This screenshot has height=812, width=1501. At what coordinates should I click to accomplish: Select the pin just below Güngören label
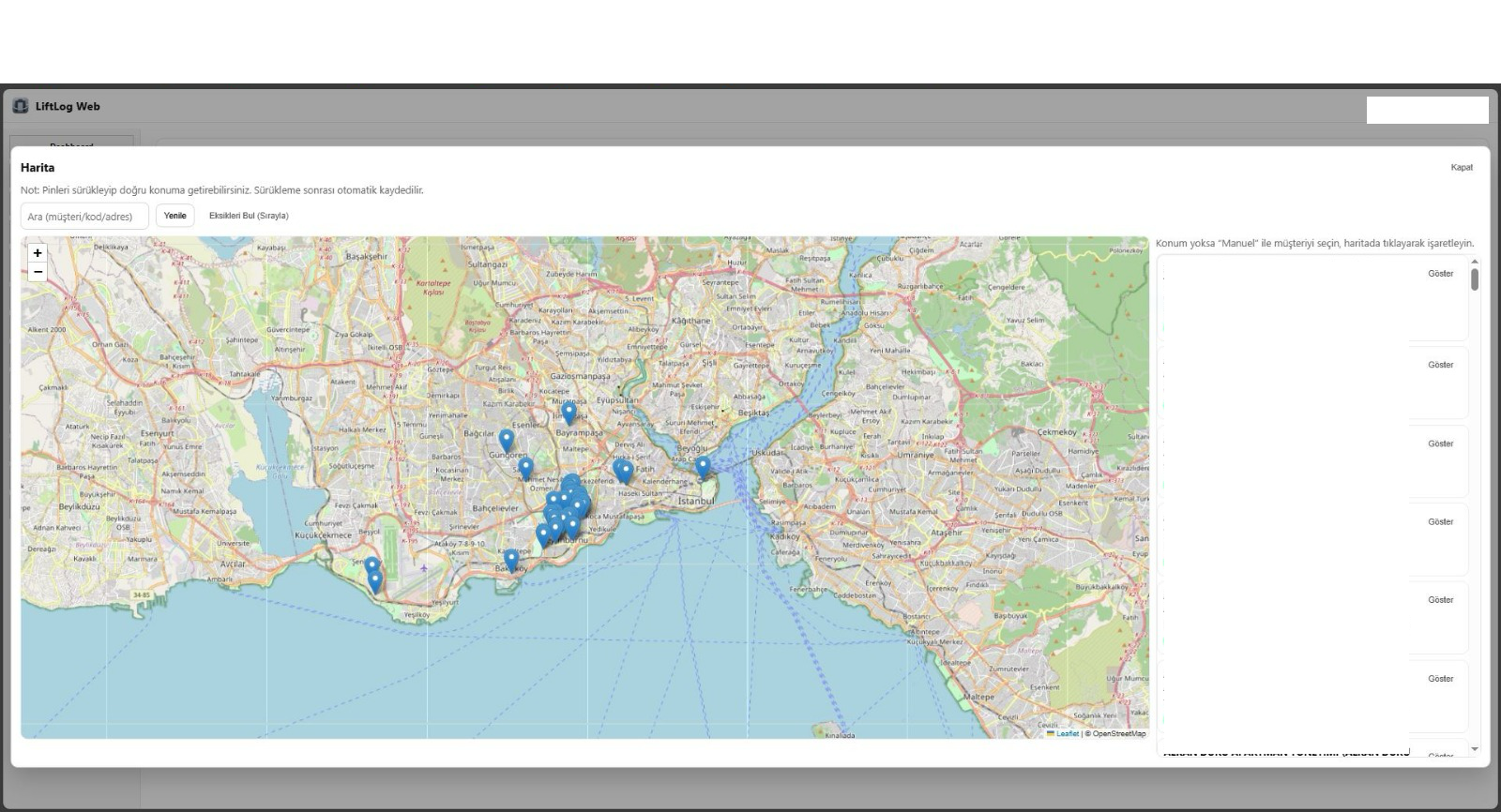[x=525, y=467]
